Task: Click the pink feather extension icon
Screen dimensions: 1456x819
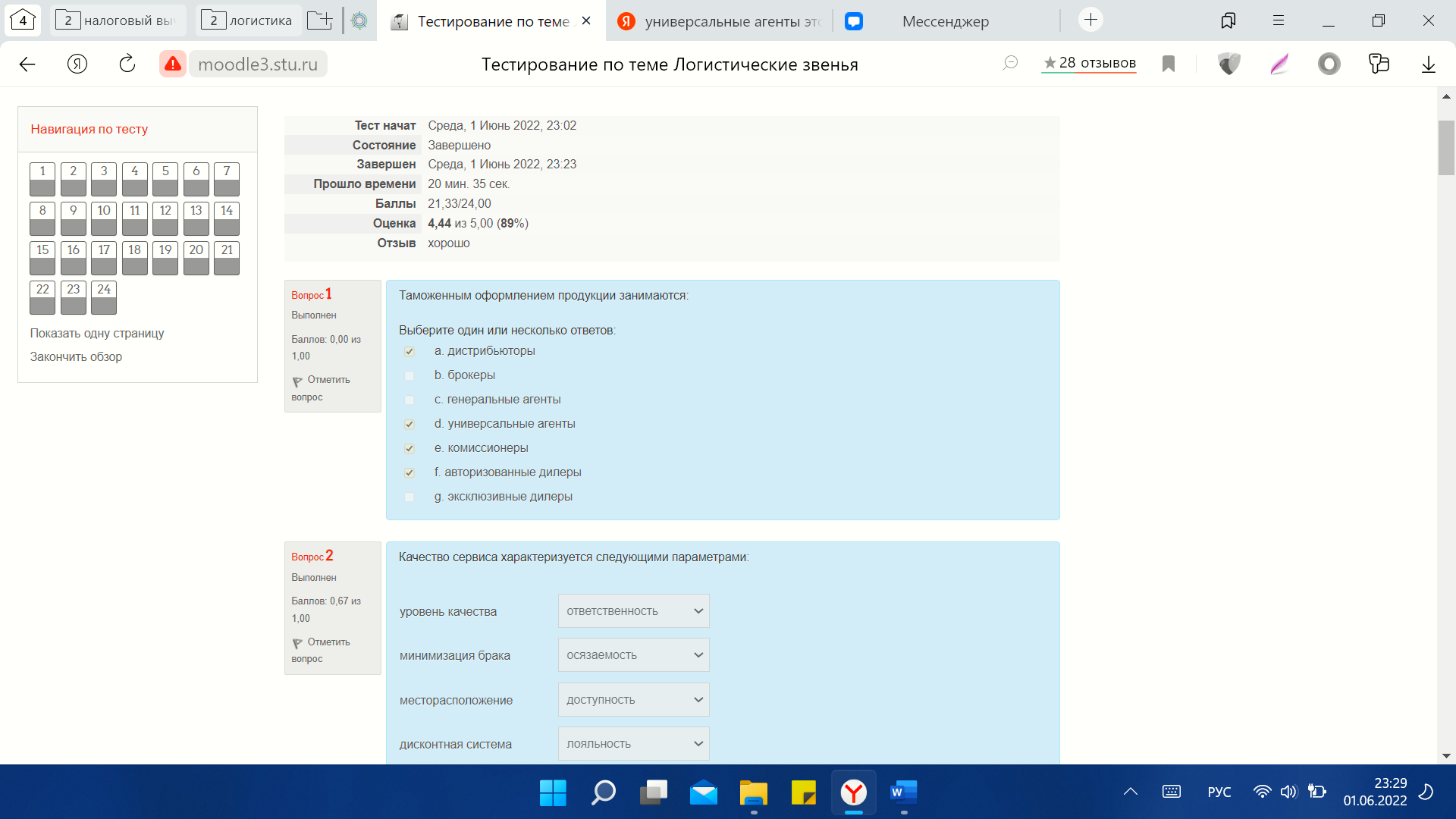Action: pos(1279,64)
